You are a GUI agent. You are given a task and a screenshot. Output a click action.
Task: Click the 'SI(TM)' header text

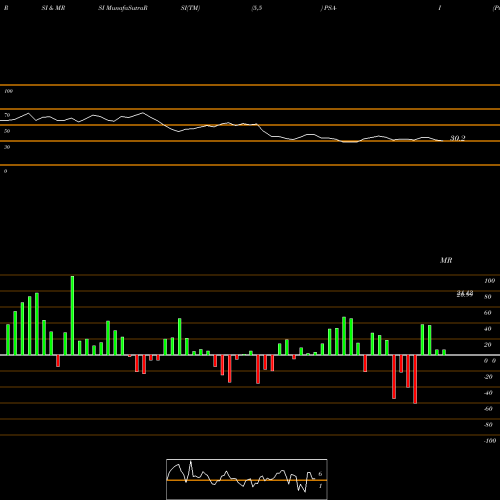(x=190, y=8)
